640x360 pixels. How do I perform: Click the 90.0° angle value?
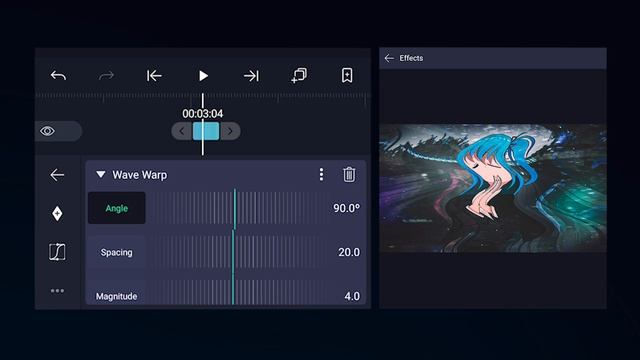point(347,208)
